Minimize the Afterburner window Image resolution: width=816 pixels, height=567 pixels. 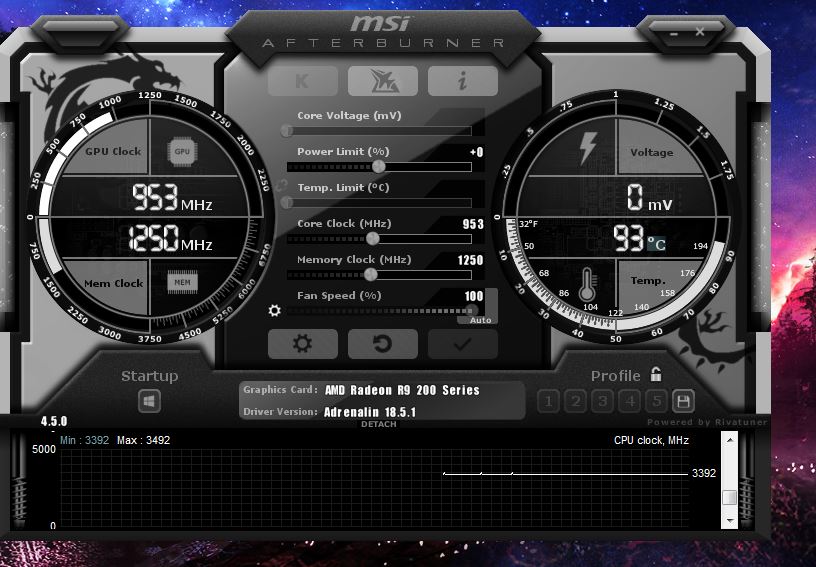(x=674, y=33)
